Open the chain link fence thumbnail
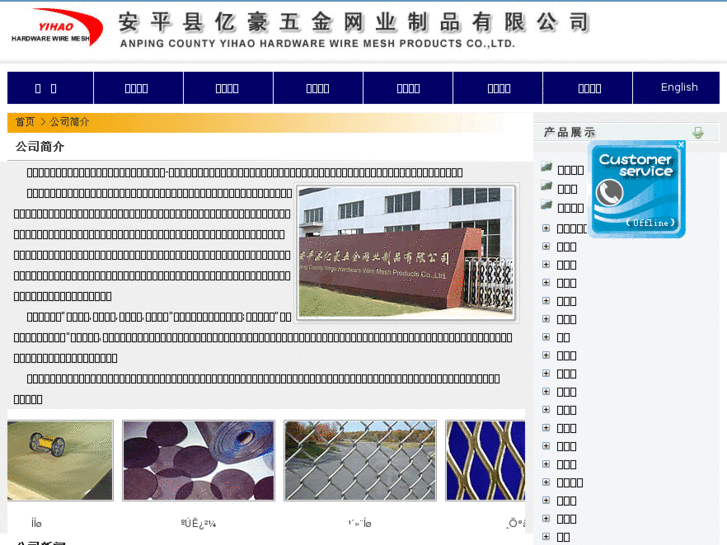Image resolution: width=727 pixels, height=545 pixels. tap(360, 461)
